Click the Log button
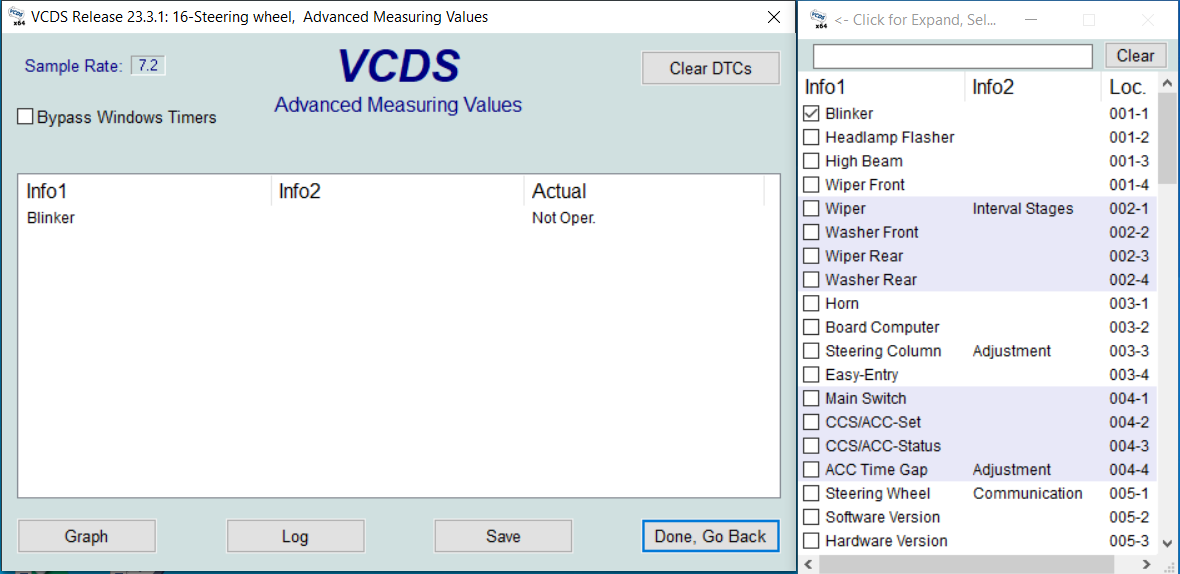The height and width of the screenshot is (574, 1180). [x=295, y=537]
